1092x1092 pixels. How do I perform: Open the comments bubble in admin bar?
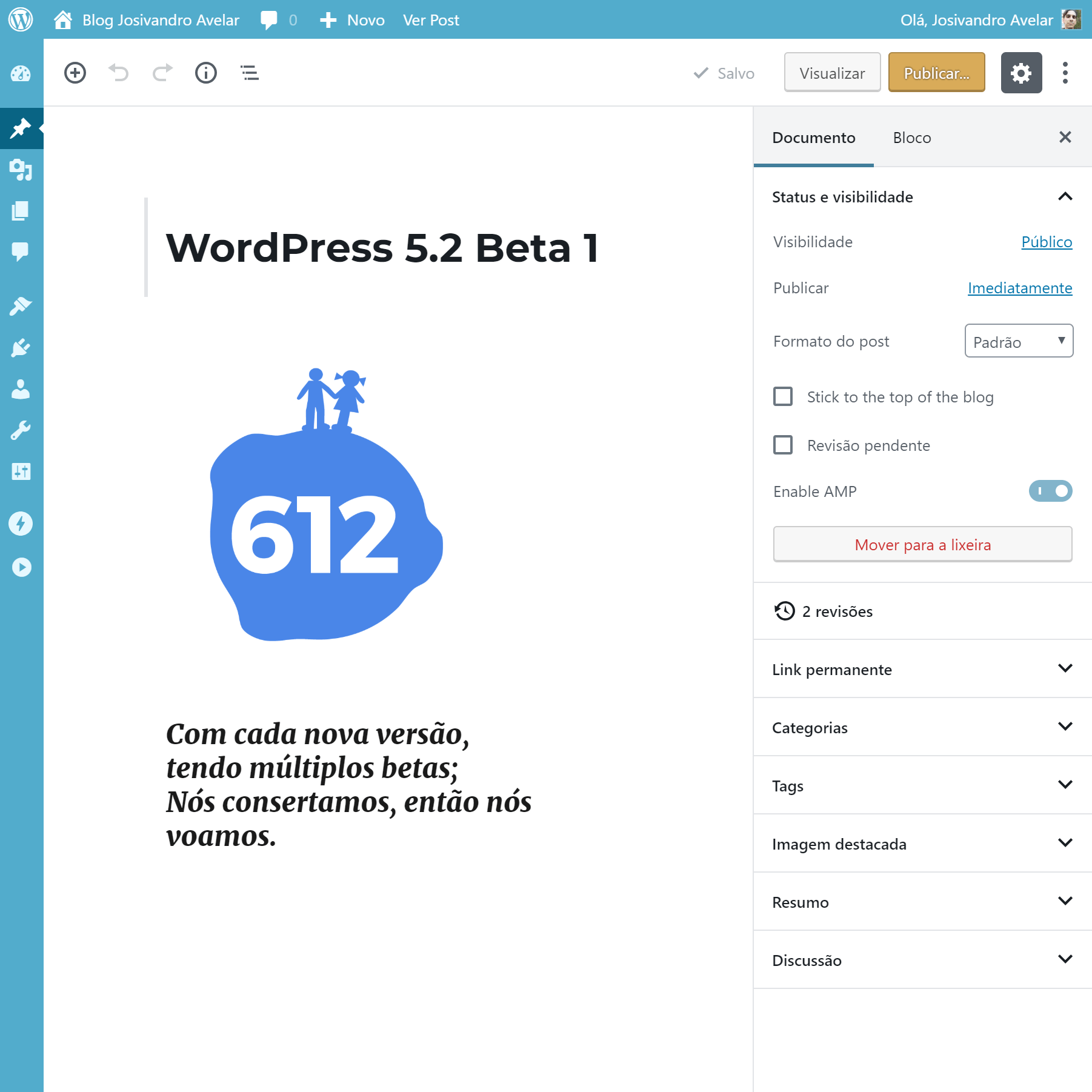[268, 20]
